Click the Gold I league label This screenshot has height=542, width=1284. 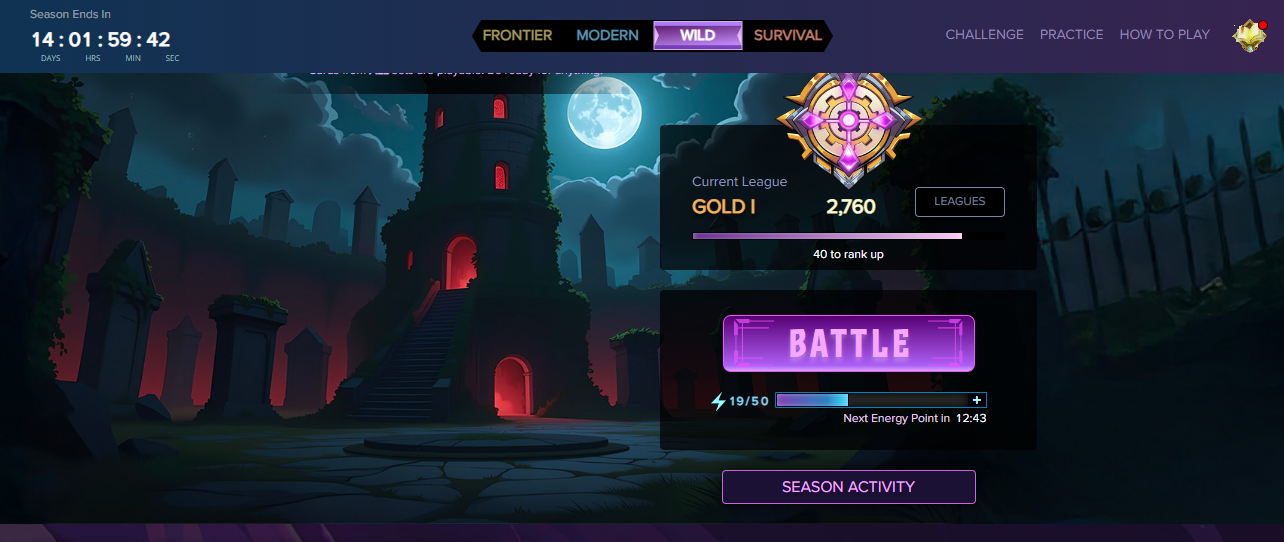pyautogui.click(x=724, y=207)
